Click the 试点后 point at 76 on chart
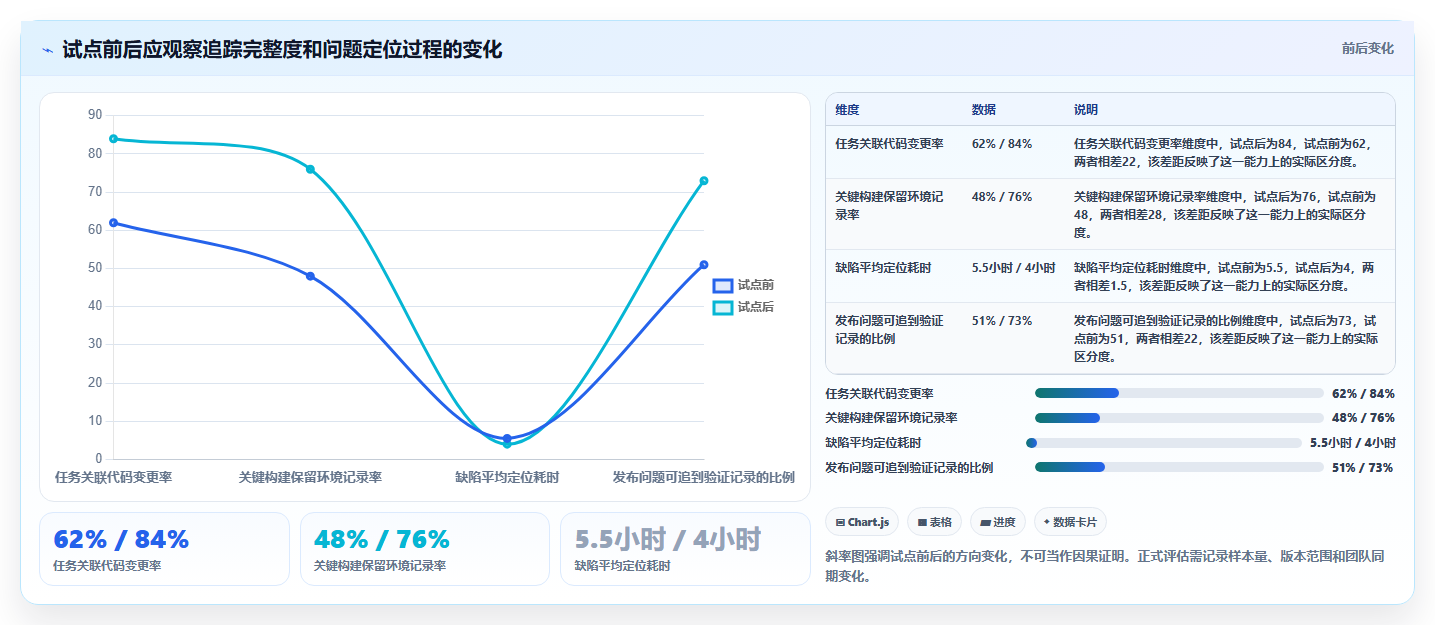This screenshot has height=625, width=1435. [310, 169]
